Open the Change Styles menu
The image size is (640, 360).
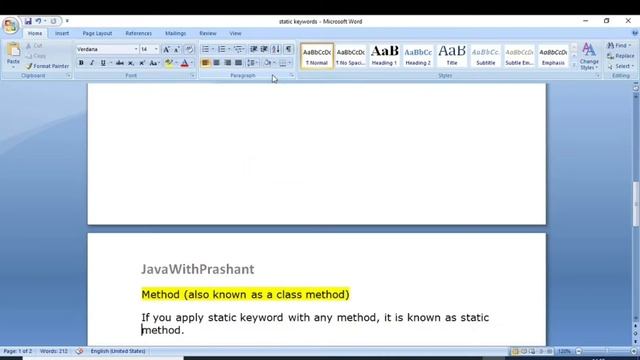tap(589, 56)
